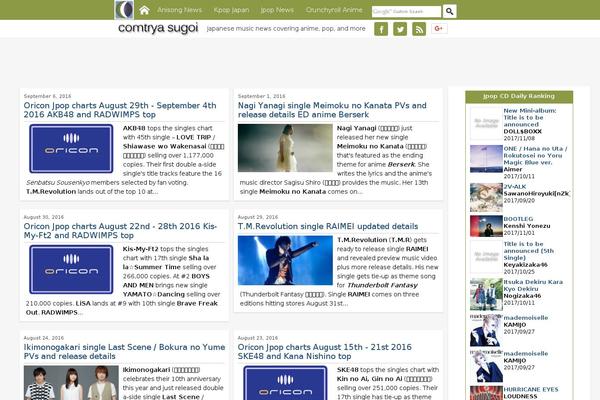Click Keyakizaka46 No Image Available placeholder

point(486,256)
